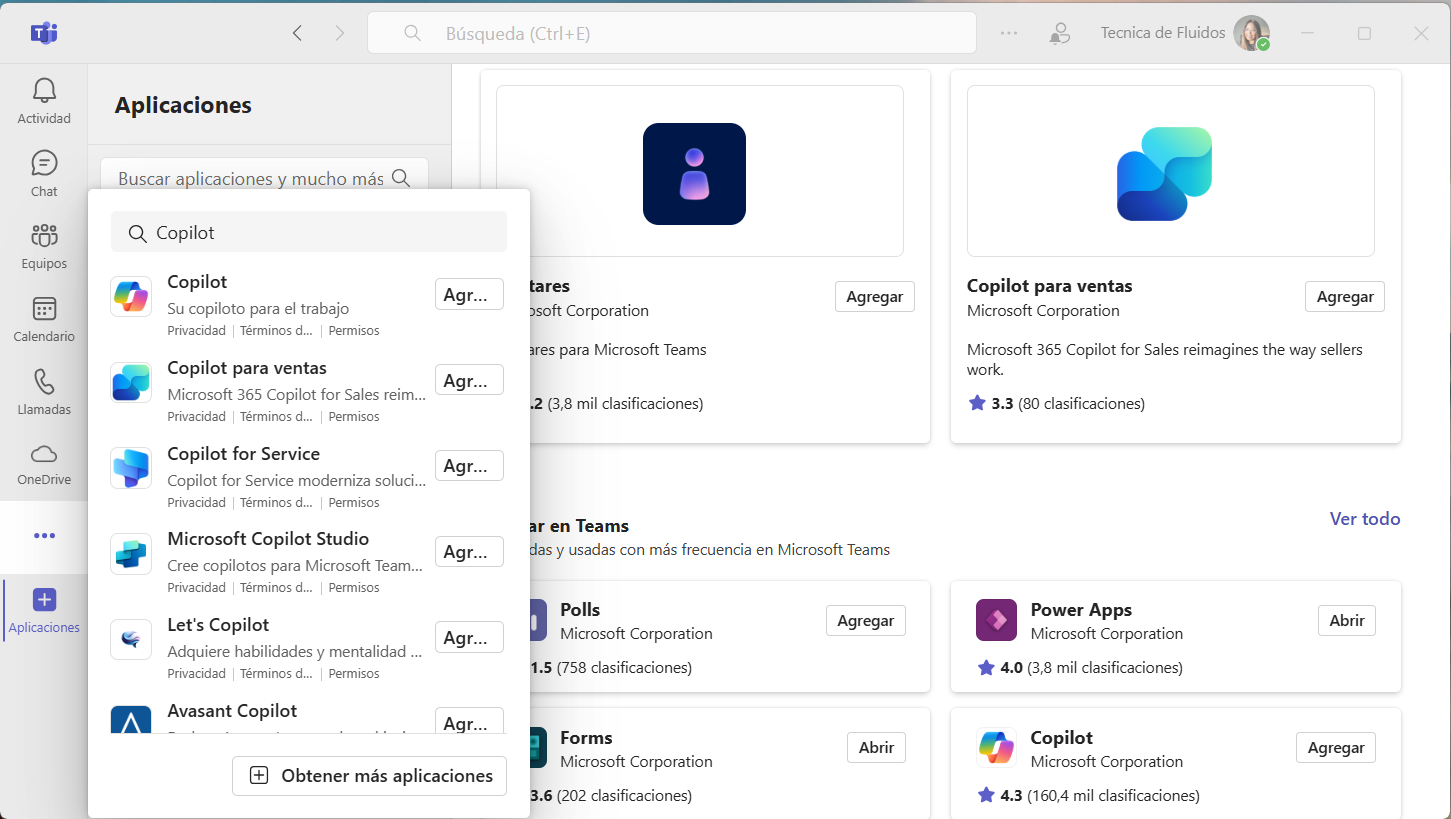
Task: Click Obtener más aplicaciones button
Action: click(x=370, y=776)
